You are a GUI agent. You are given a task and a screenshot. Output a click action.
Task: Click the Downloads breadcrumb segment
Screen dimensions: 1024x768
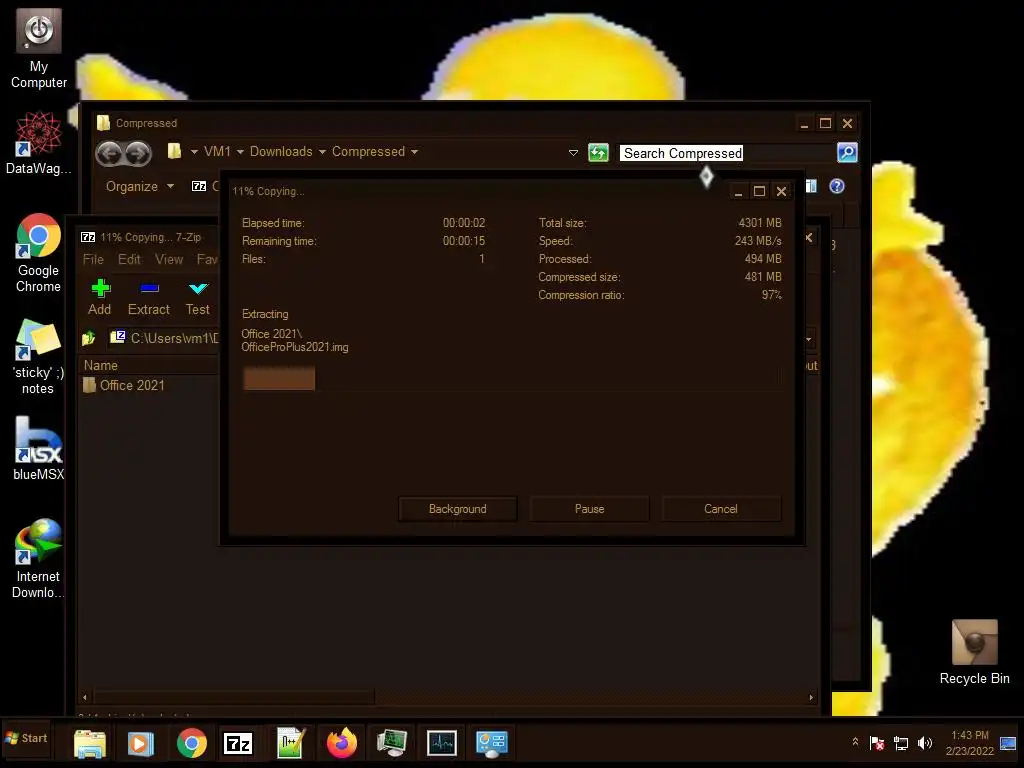[x=281, y=152]
